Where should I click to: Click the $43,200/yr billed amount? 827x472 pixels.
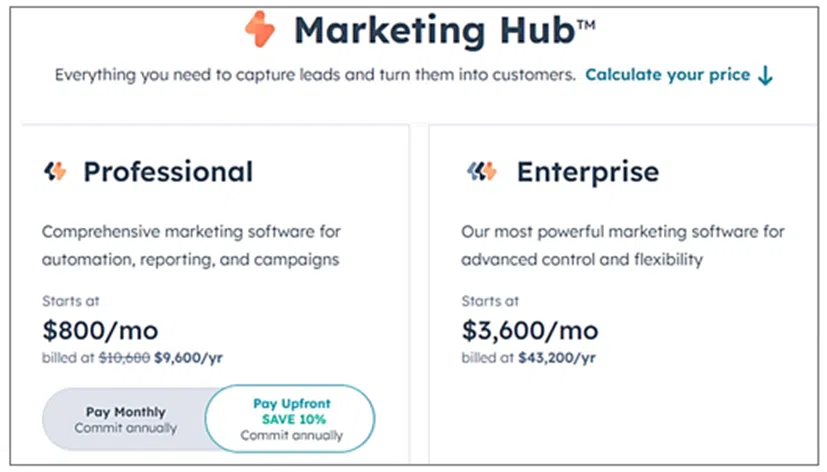tap(558, 356)
